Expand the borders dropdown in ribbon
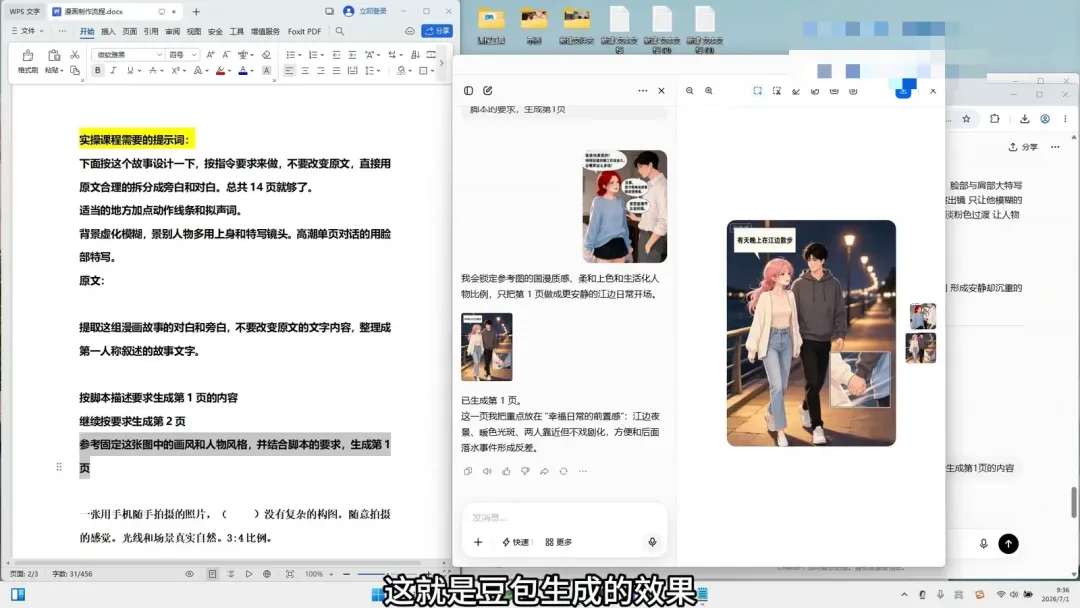The height and width of the screenshot is (608, 1080). pyautogui.click(x=432, y=70)
